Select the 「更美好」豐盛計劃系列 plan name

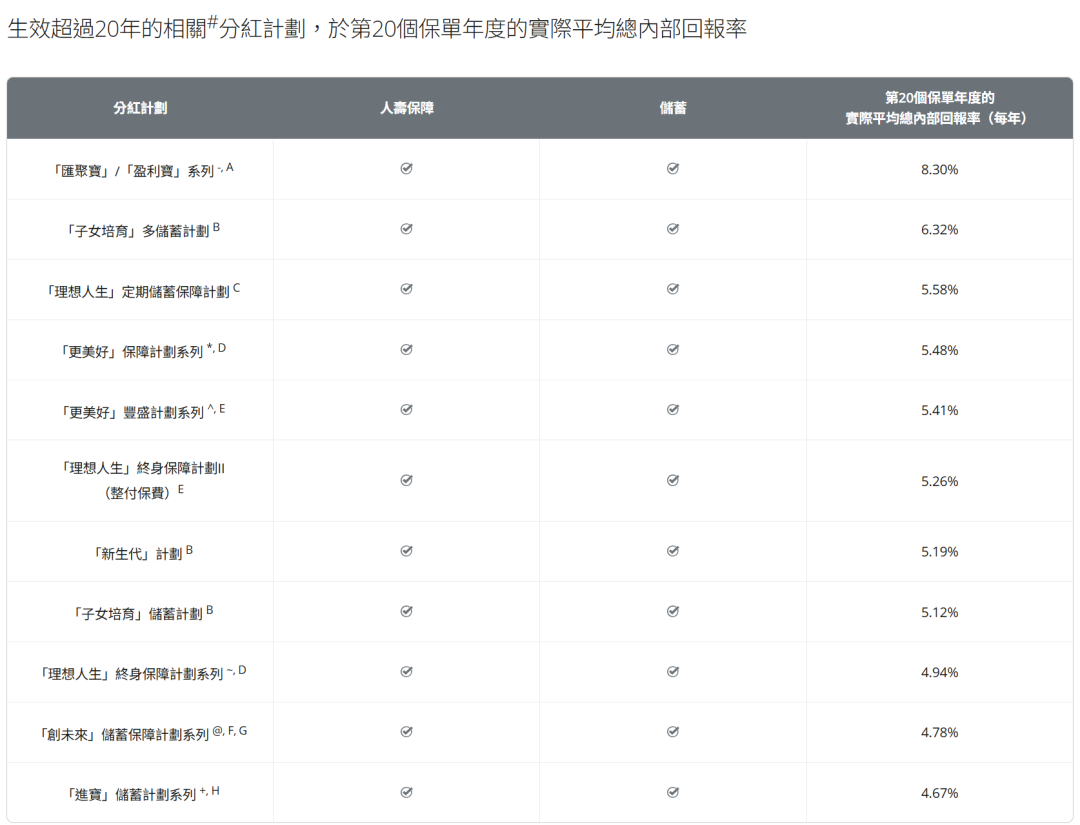tap(141, 411)
